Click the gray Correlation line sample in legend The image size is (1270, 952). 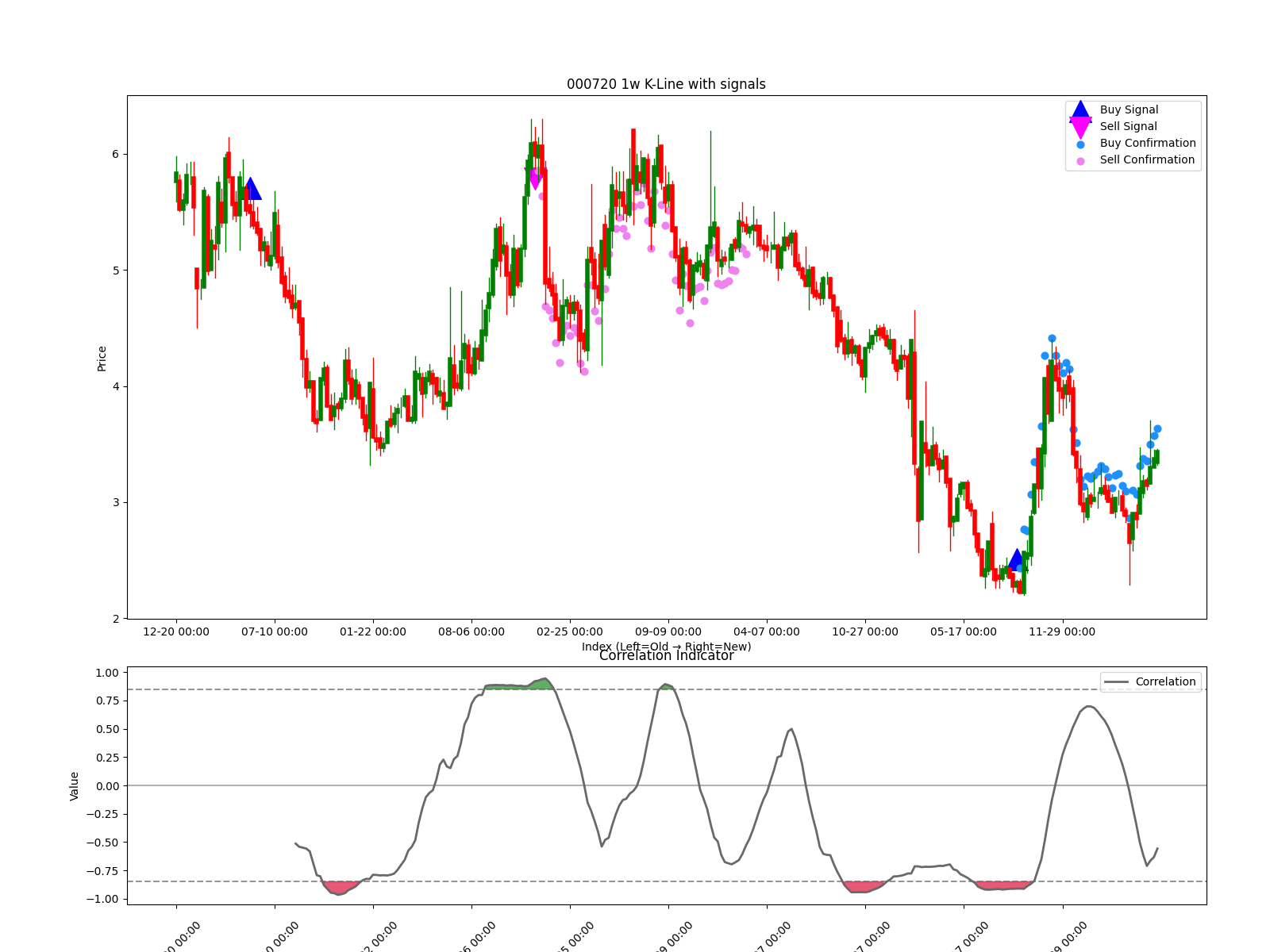pyautogui.click(x=1116, y=682)
